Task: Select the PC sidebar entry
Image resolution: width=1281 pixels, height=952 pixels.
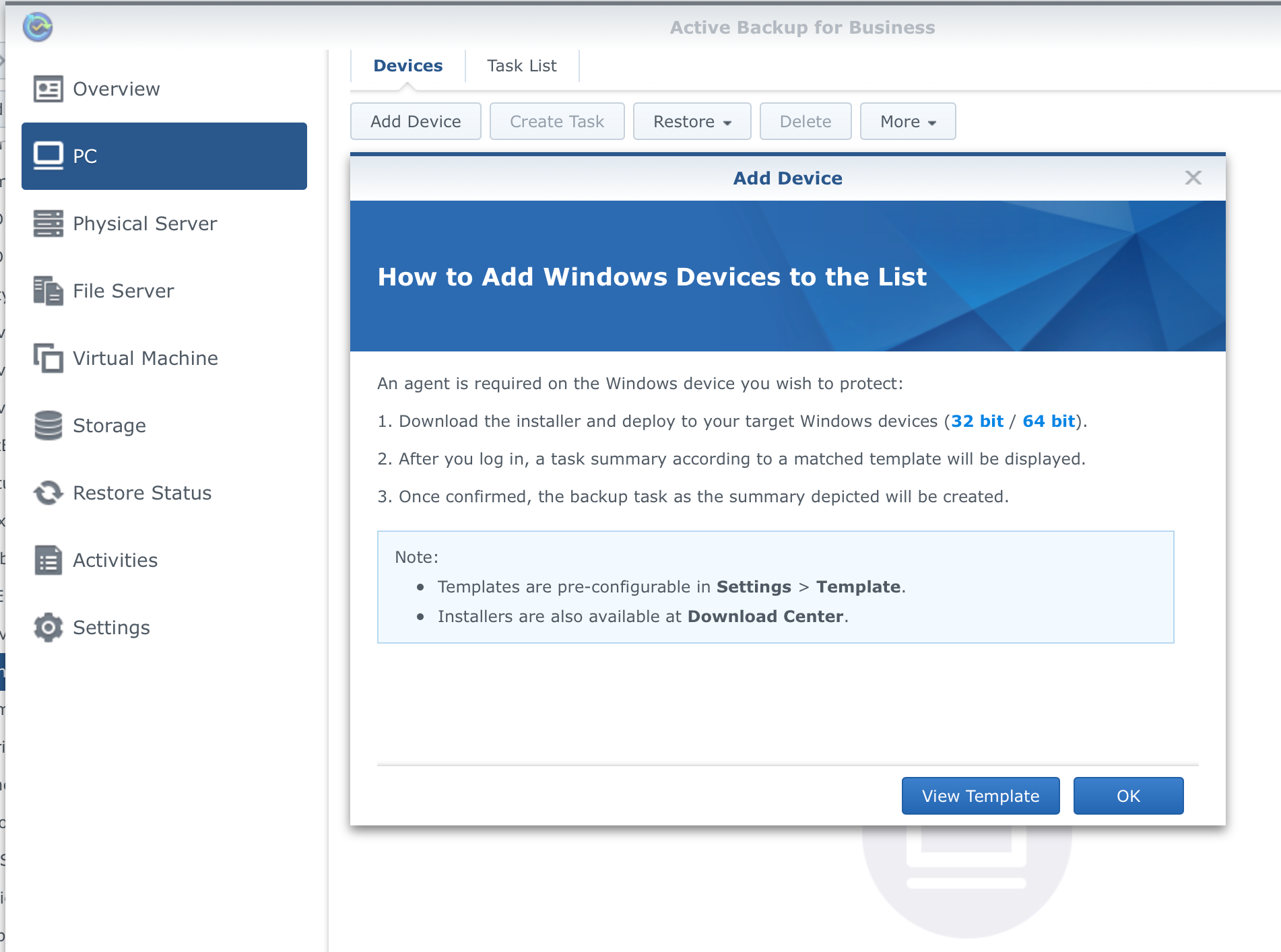Action: click(x=164, y=156)
